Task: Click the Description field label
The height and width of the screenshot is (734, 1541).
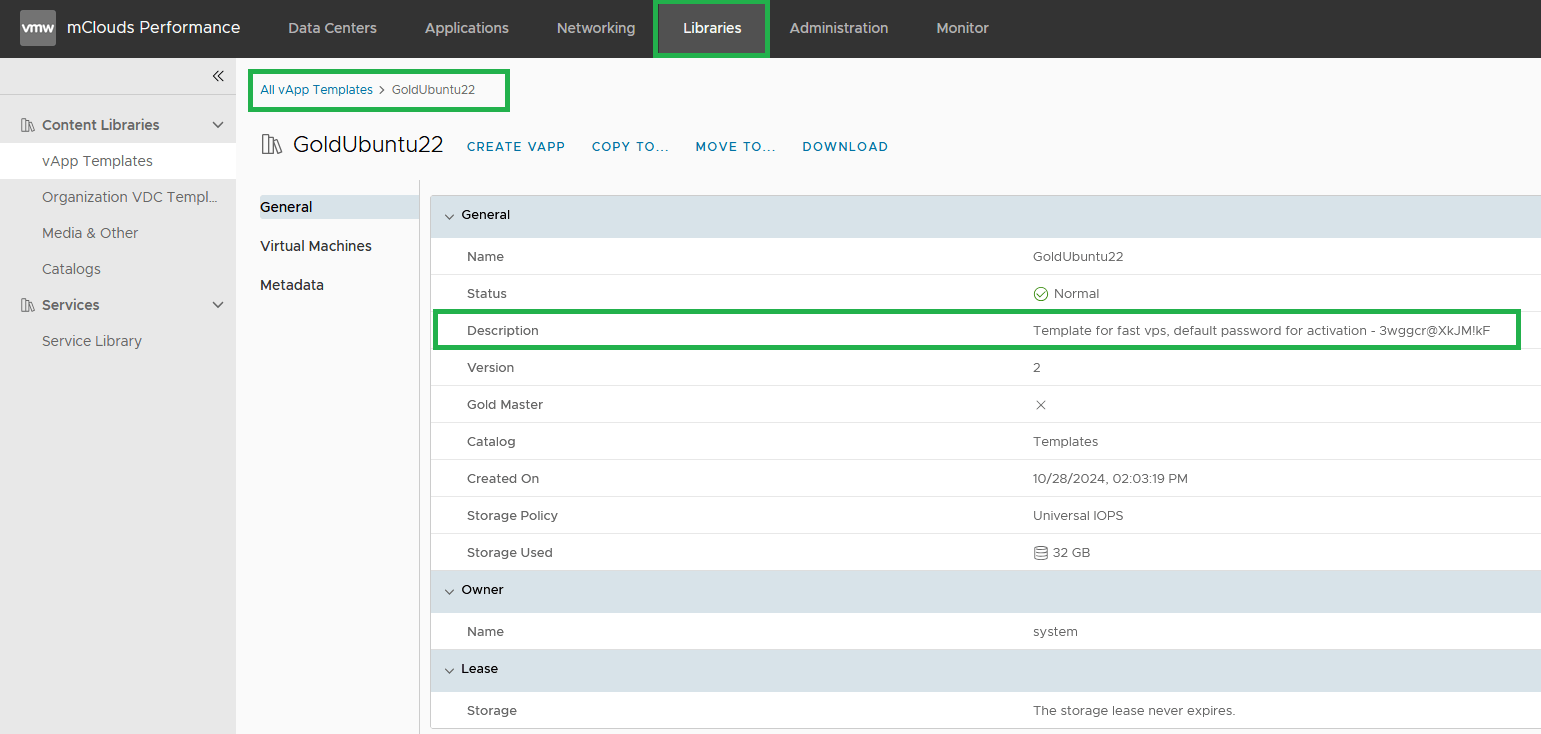Action: (x=503, y=331)
